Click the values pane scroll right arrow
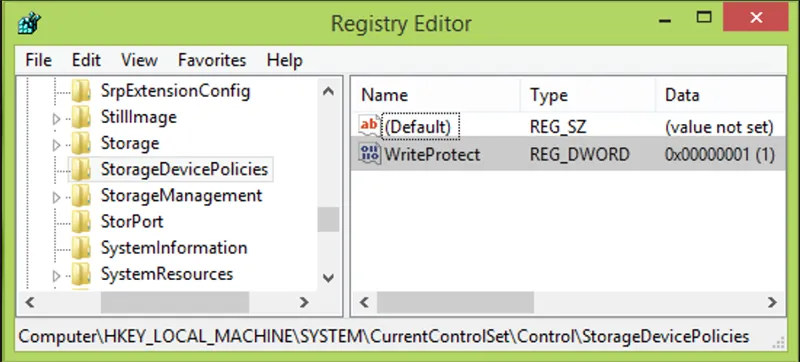This screenshot has height=362, width=800. point(772,302)
